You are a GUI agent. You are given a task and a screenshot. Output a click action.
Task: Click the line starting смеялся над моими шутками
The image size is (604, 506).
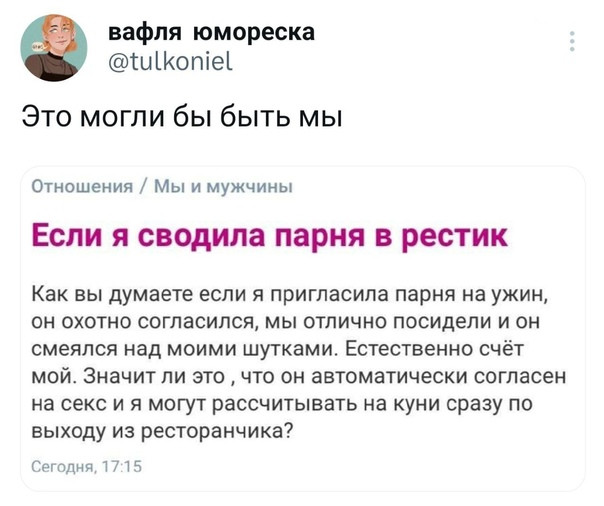(x=277, y=349)
